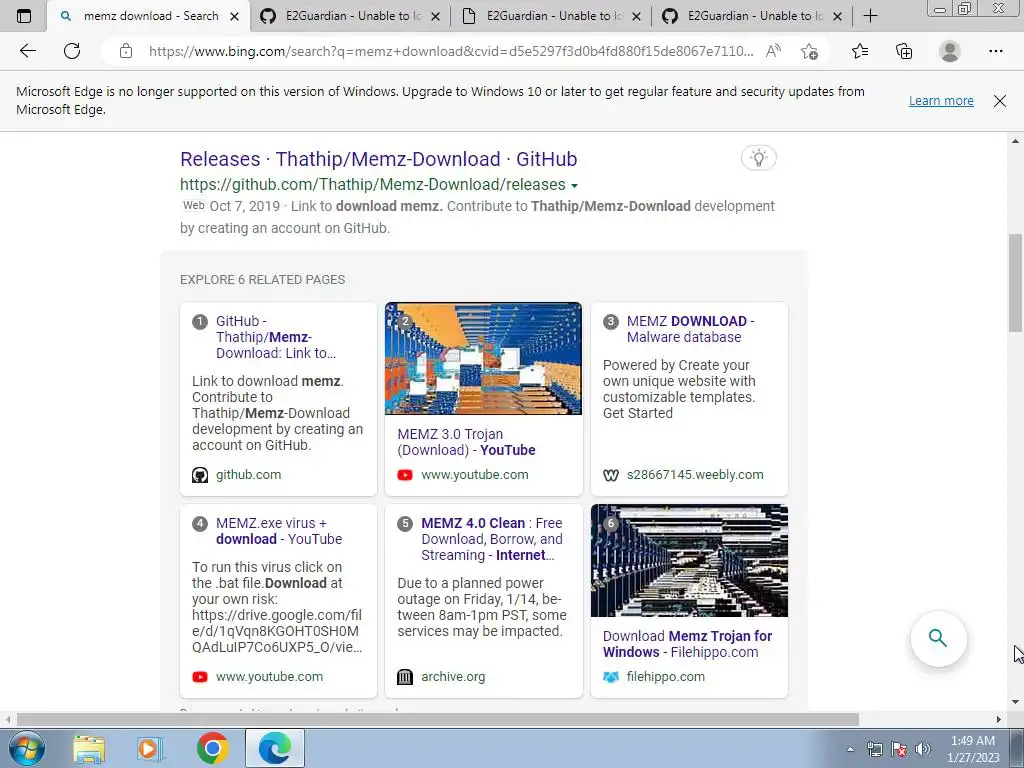Open the Windows Start menu
Viewport: 1024px width, 768px height.
point(27,748)
